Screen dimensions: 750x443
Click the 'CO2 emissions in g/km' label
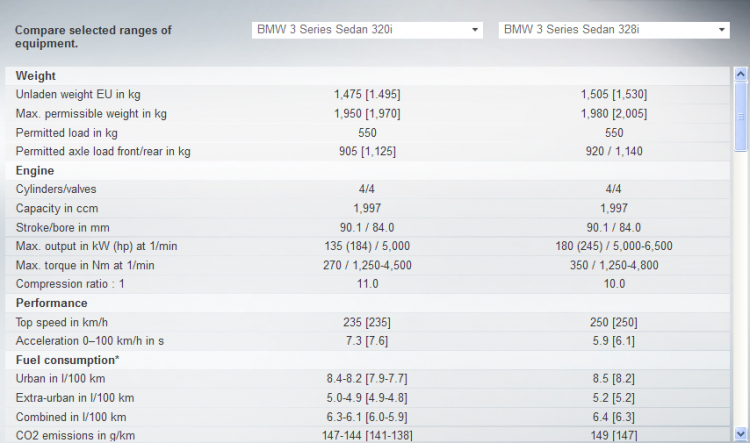[x=75, y=436]
